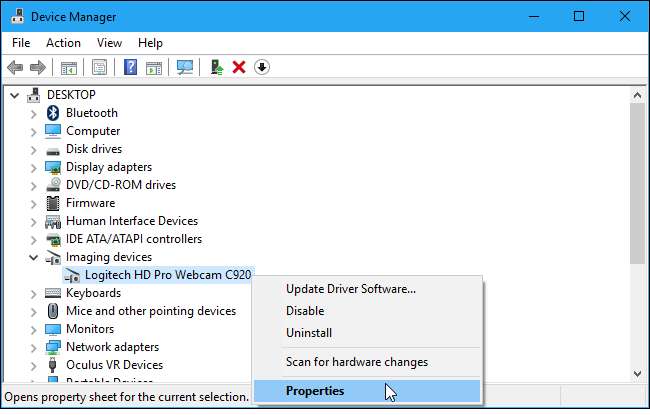Choose Scan for hardware changes in context menu

tap(367, 362)
